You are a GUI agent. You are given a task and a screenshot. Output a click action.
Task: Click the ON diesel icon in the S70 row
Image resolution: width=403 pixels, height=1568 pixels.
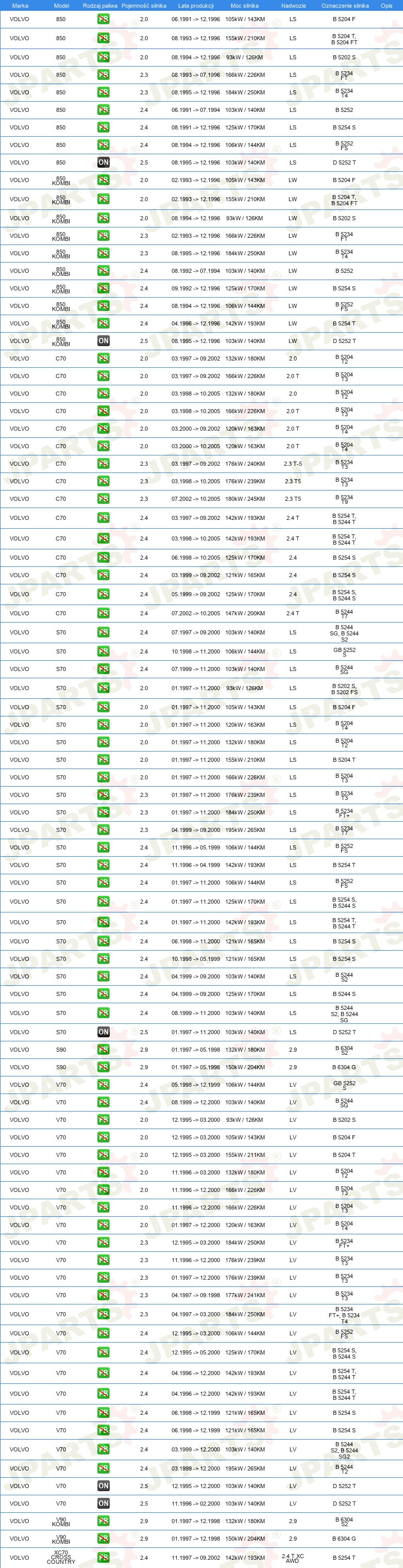pyautogui.click(x=104, y=1032)
